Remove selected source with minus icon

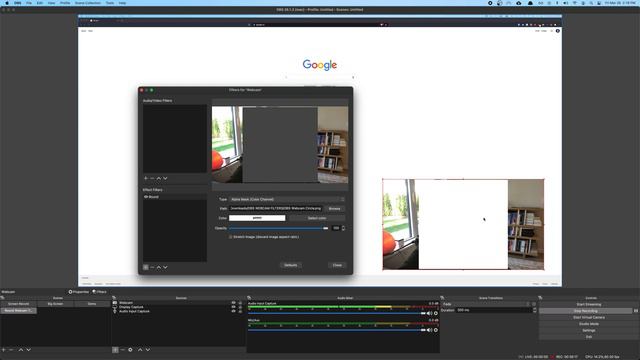point(122,350)
